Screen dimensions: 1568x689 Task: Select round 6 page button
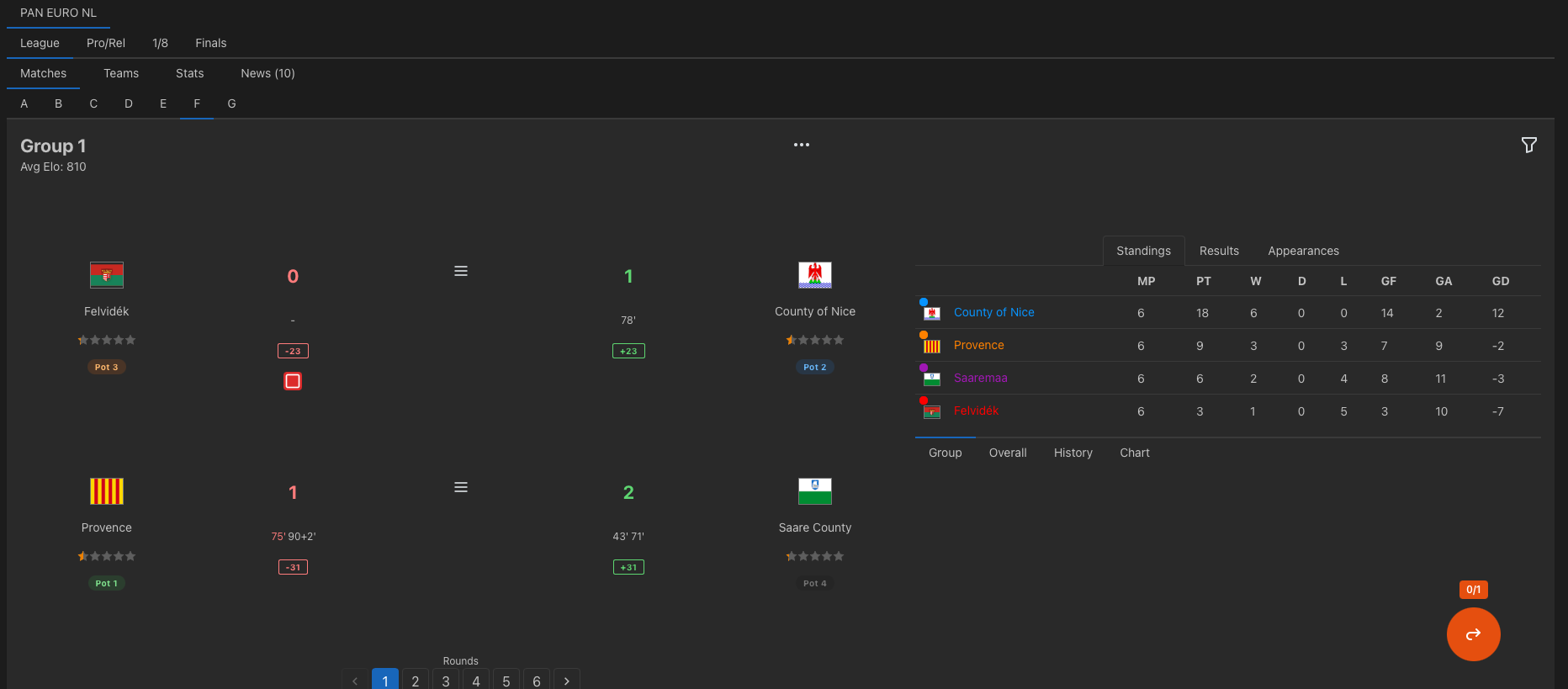(x=537, y=681)
